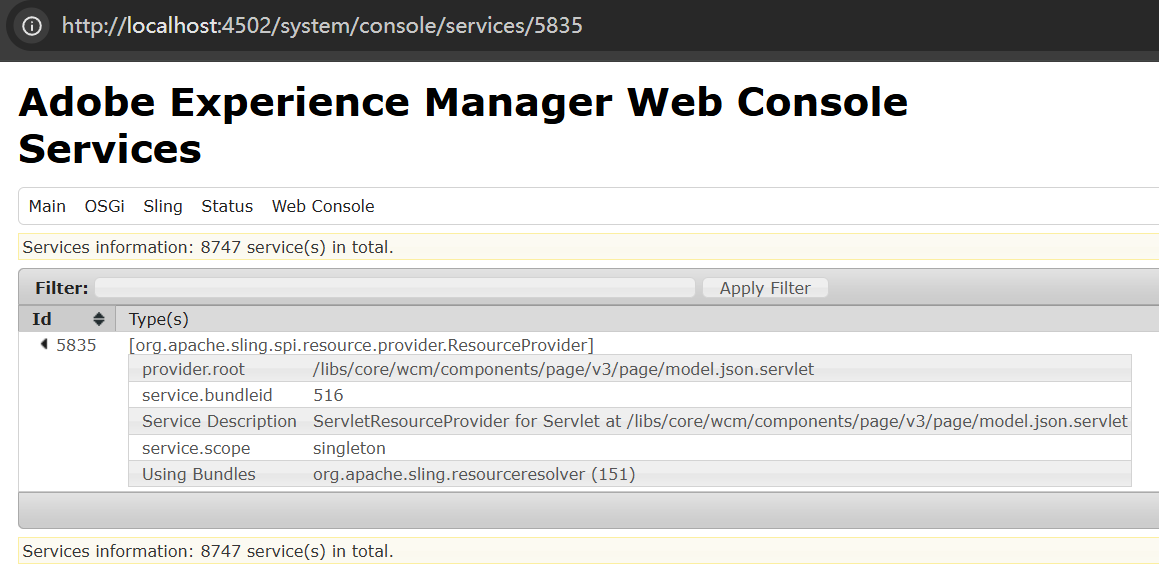Select the ServletResourceProvider description value
The height and width of the screenshot is (583, 1159).
(720, 421)
